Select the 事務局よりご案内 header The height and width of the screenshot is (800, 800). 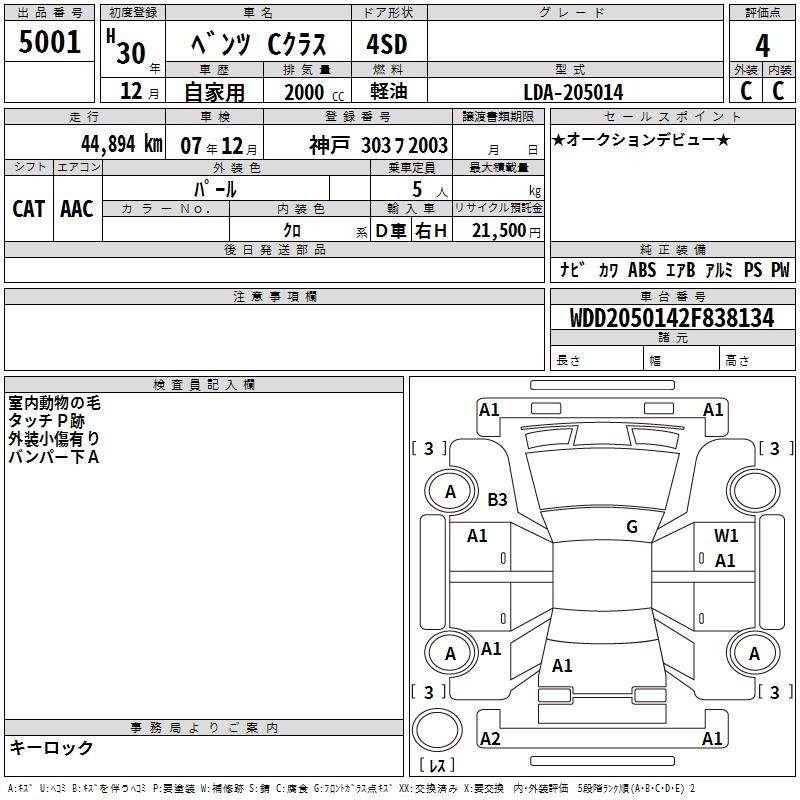(204, 728)
